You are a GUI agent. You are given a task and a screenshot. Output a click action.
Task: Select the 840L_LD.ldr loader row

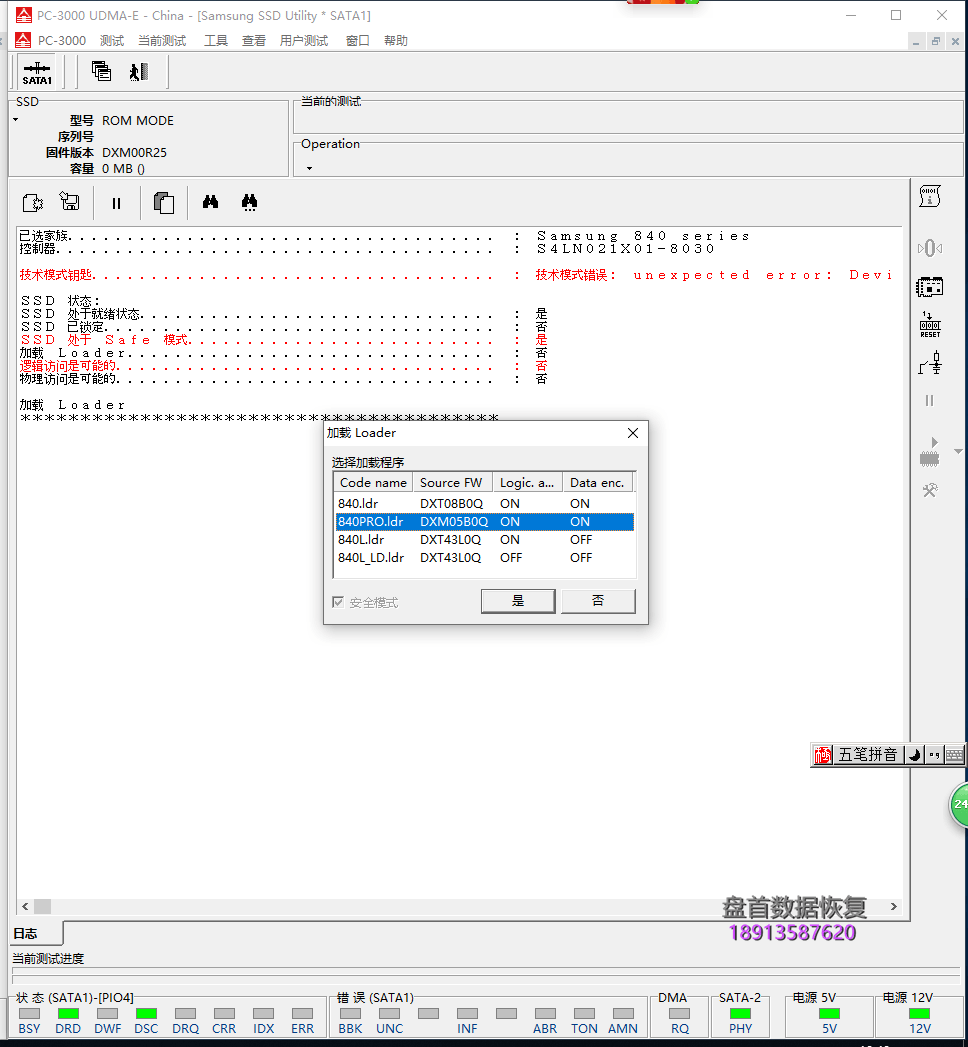(485, 558)
